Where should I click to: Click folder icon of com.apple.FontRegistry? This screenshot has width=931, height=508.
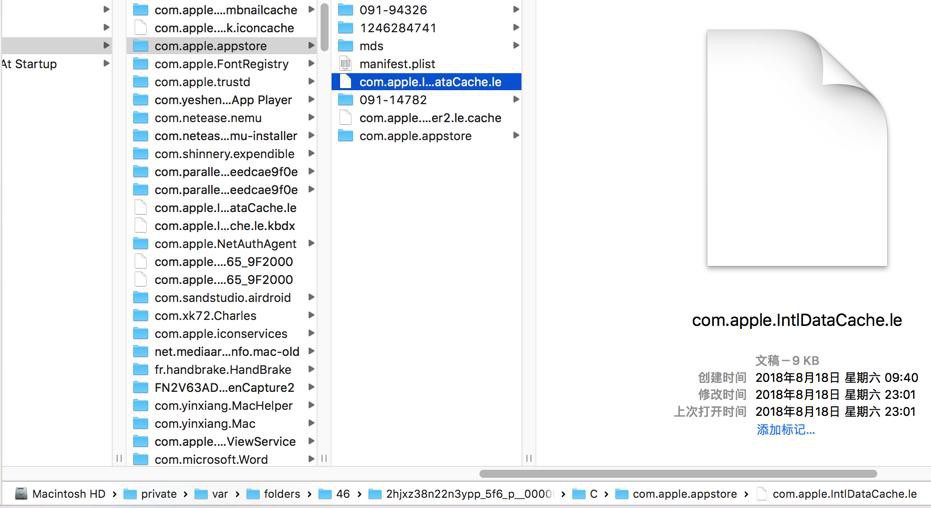coord(141,64)
